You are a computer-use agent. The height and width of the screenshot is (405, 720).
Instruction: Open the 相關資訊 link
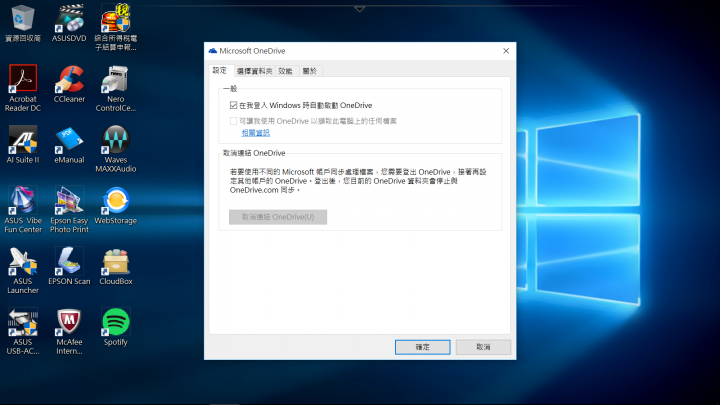click(x=256, y=133)
